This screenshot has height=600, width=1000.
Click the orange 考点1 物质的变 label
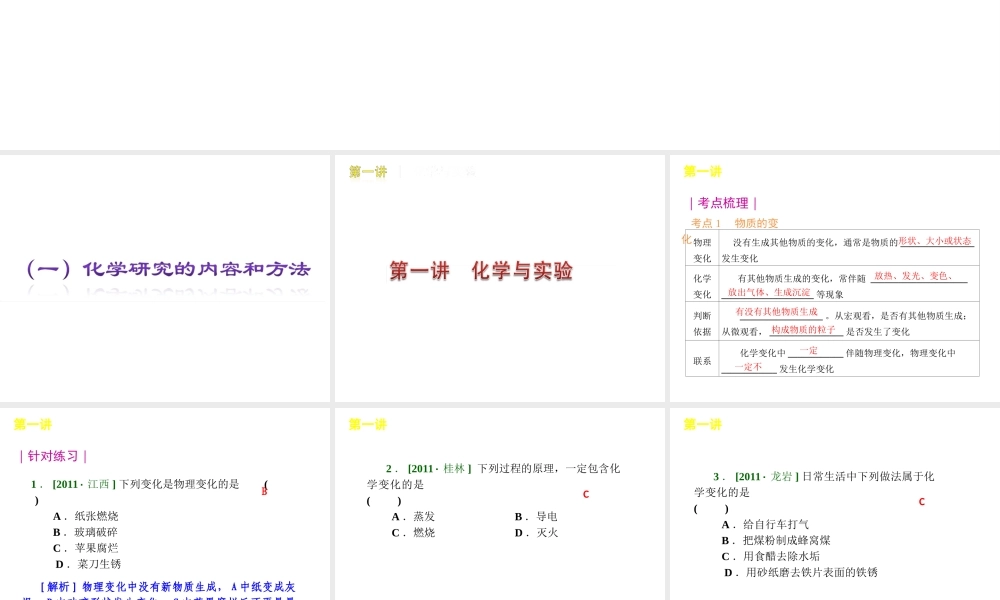(x=735, y=223)
